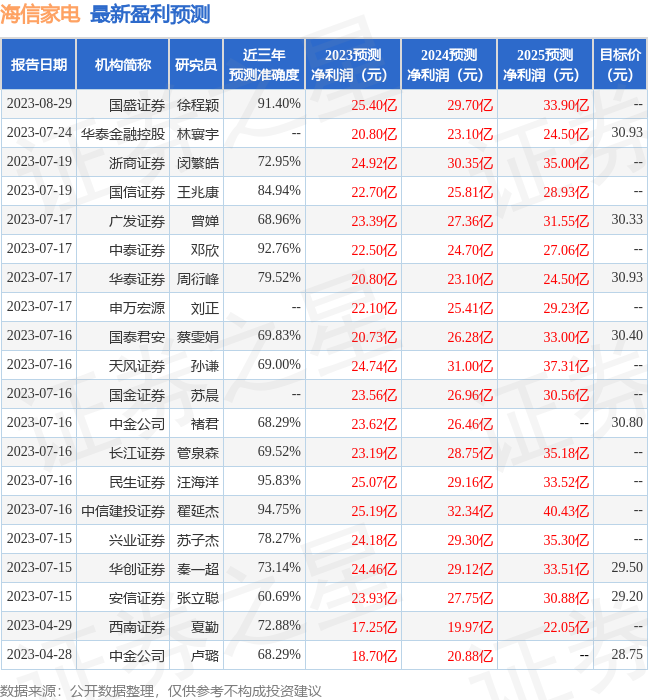Click institution 申万宏源

(137, 308)
